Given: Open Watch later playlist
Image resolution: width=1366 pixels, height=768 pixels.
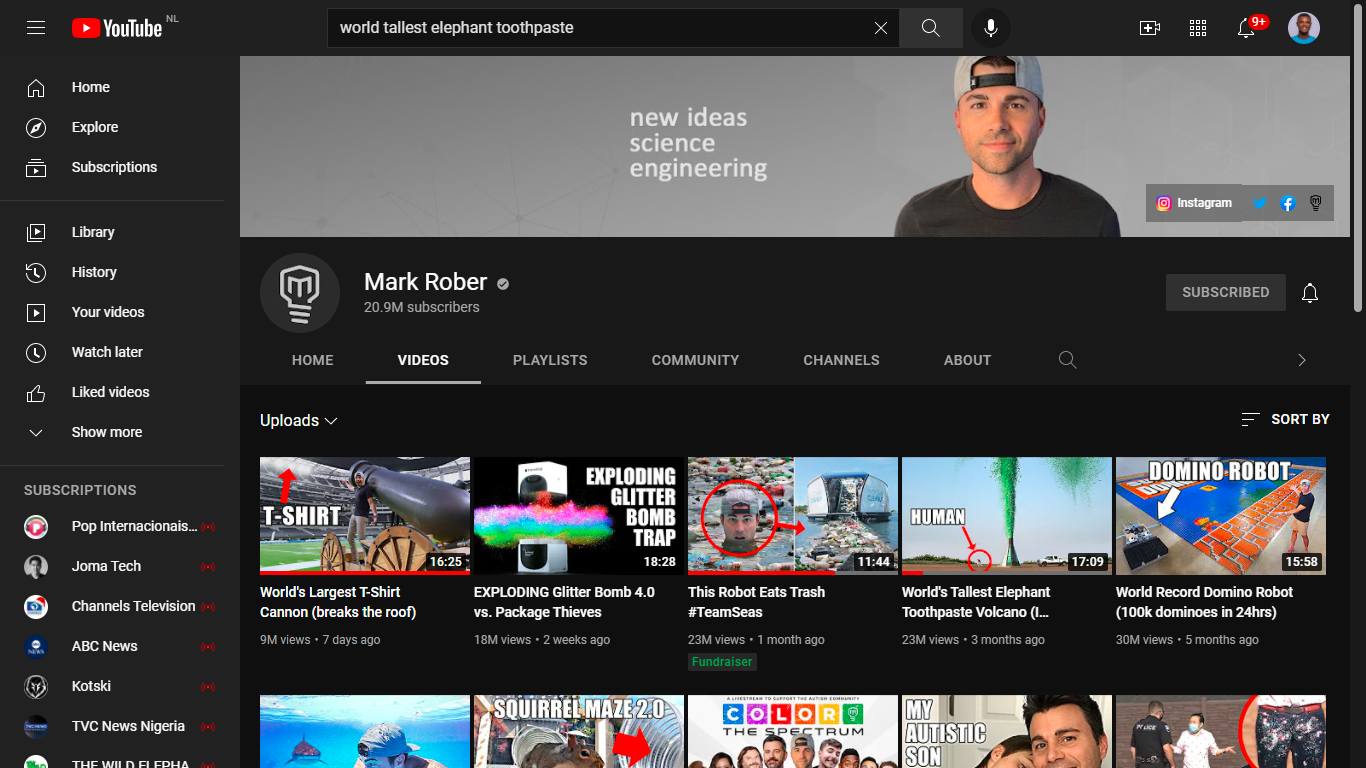Looking at the screenshot, I should click(112, 352).
